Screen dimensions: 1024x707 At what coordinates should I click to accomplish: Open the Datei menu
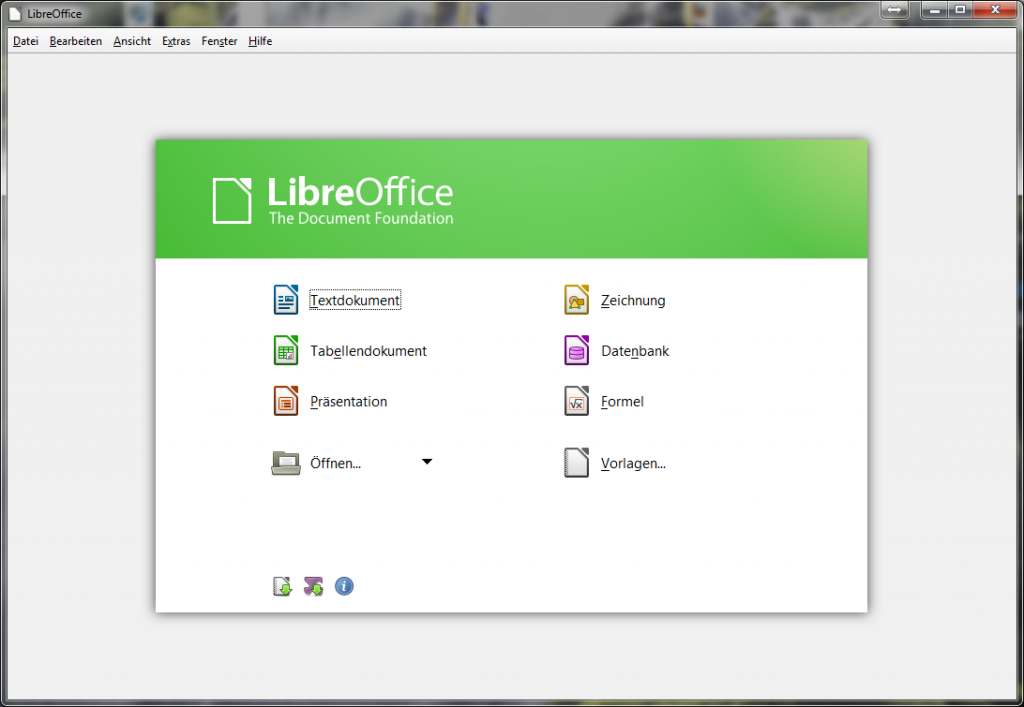pos(25,41)
